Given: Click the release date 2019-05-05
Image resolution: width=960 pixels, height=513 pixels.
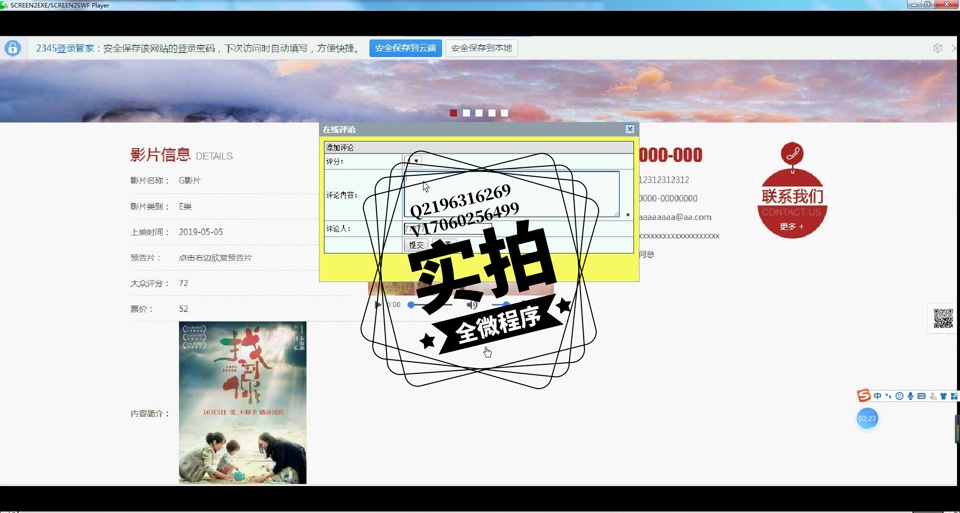Looking at the screenshot, I should (201, 232).
